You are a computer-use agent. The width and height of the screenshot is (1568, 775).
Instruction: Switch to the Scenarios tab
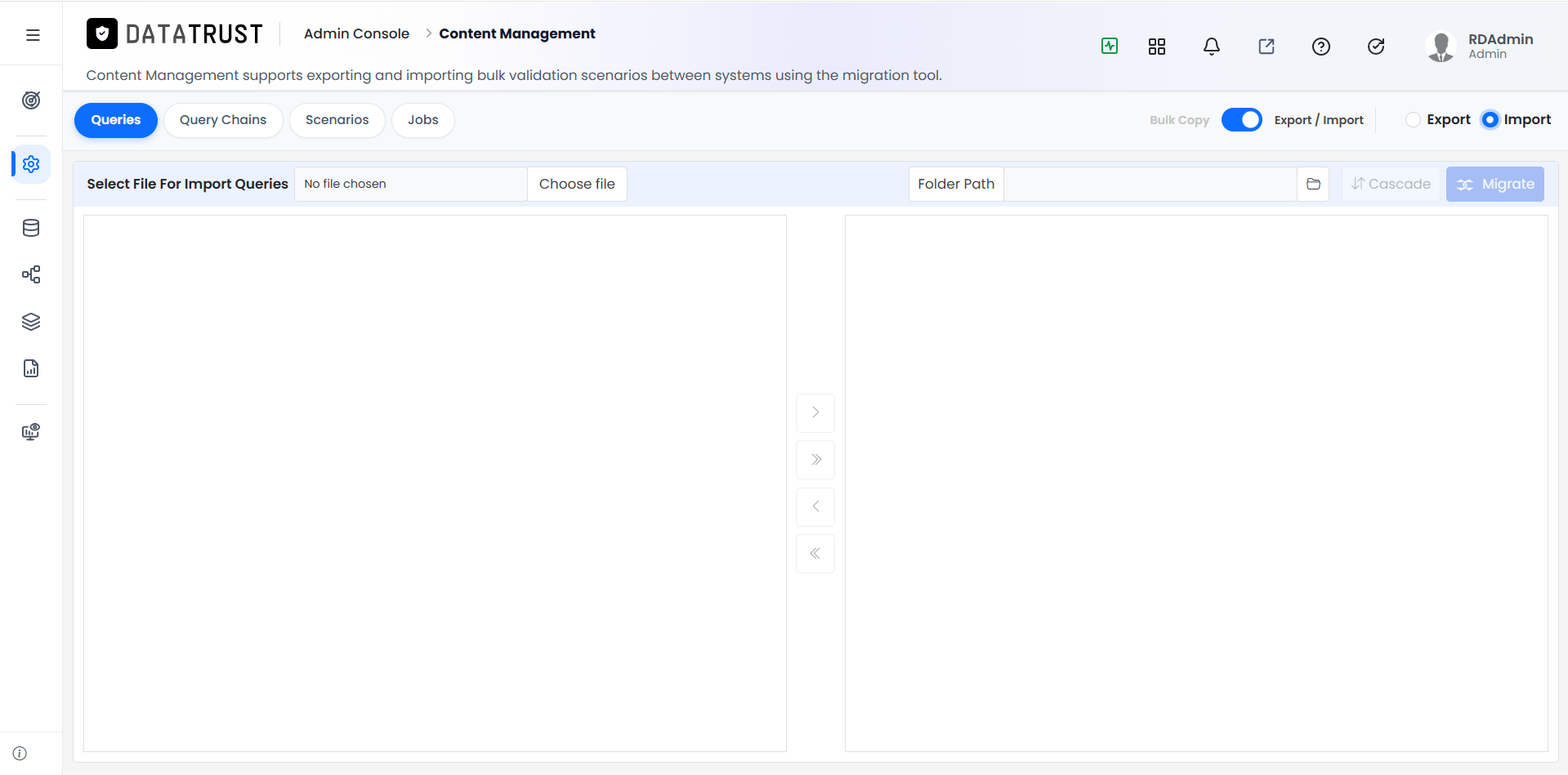click(x=337, y=120)
